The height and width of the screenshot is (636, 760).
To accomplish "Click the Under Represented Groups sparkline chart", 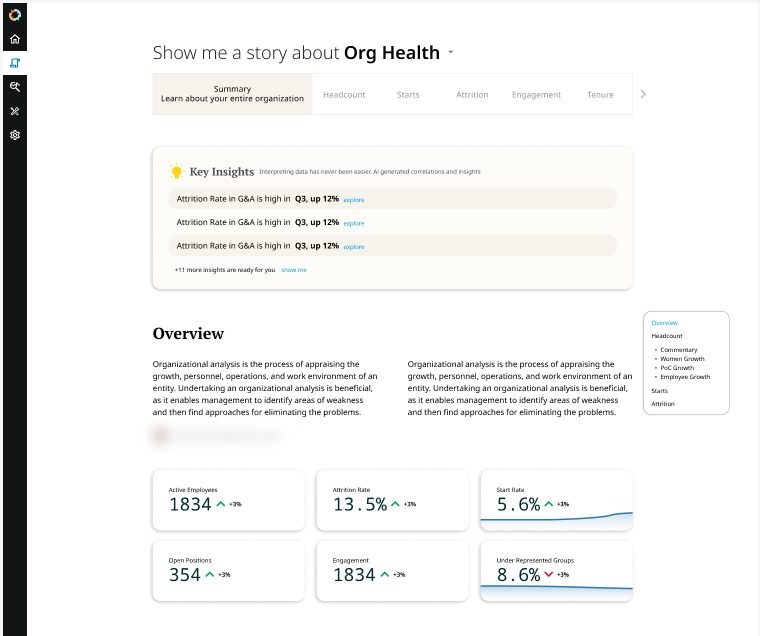I will [556, 593].
